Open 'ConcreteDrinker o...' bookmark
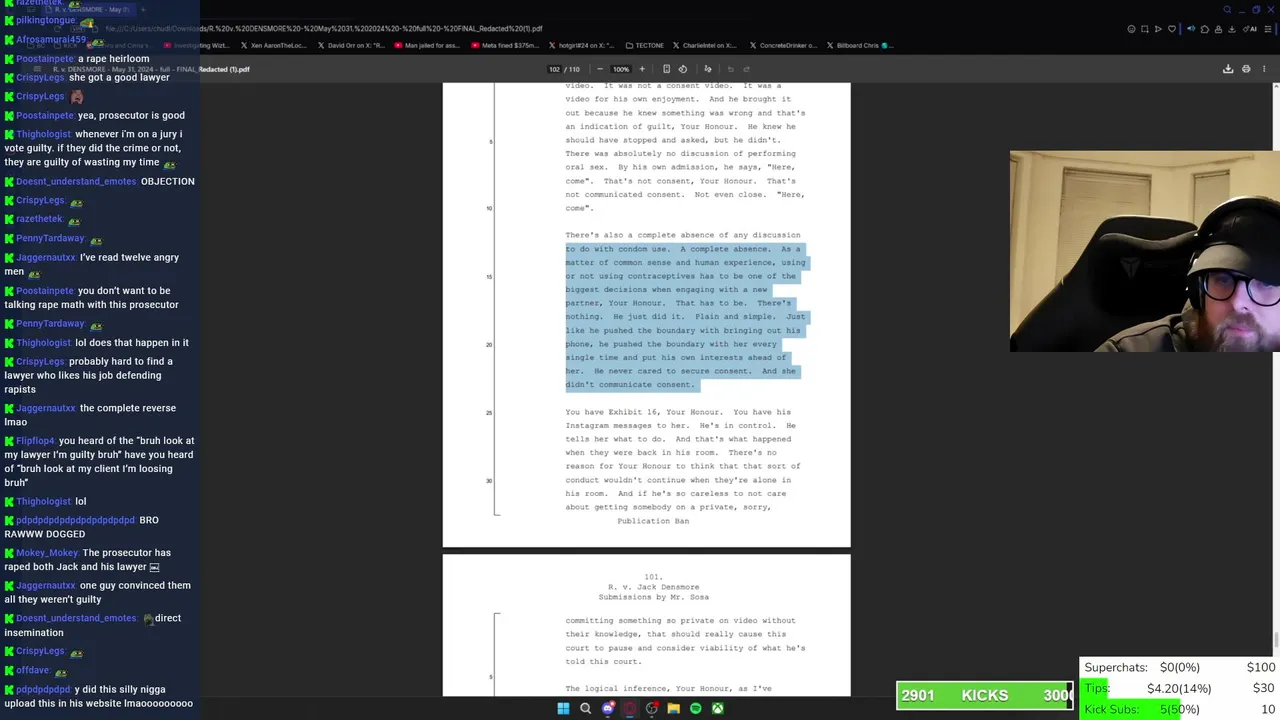1280x720 pixels. [781, 45]
